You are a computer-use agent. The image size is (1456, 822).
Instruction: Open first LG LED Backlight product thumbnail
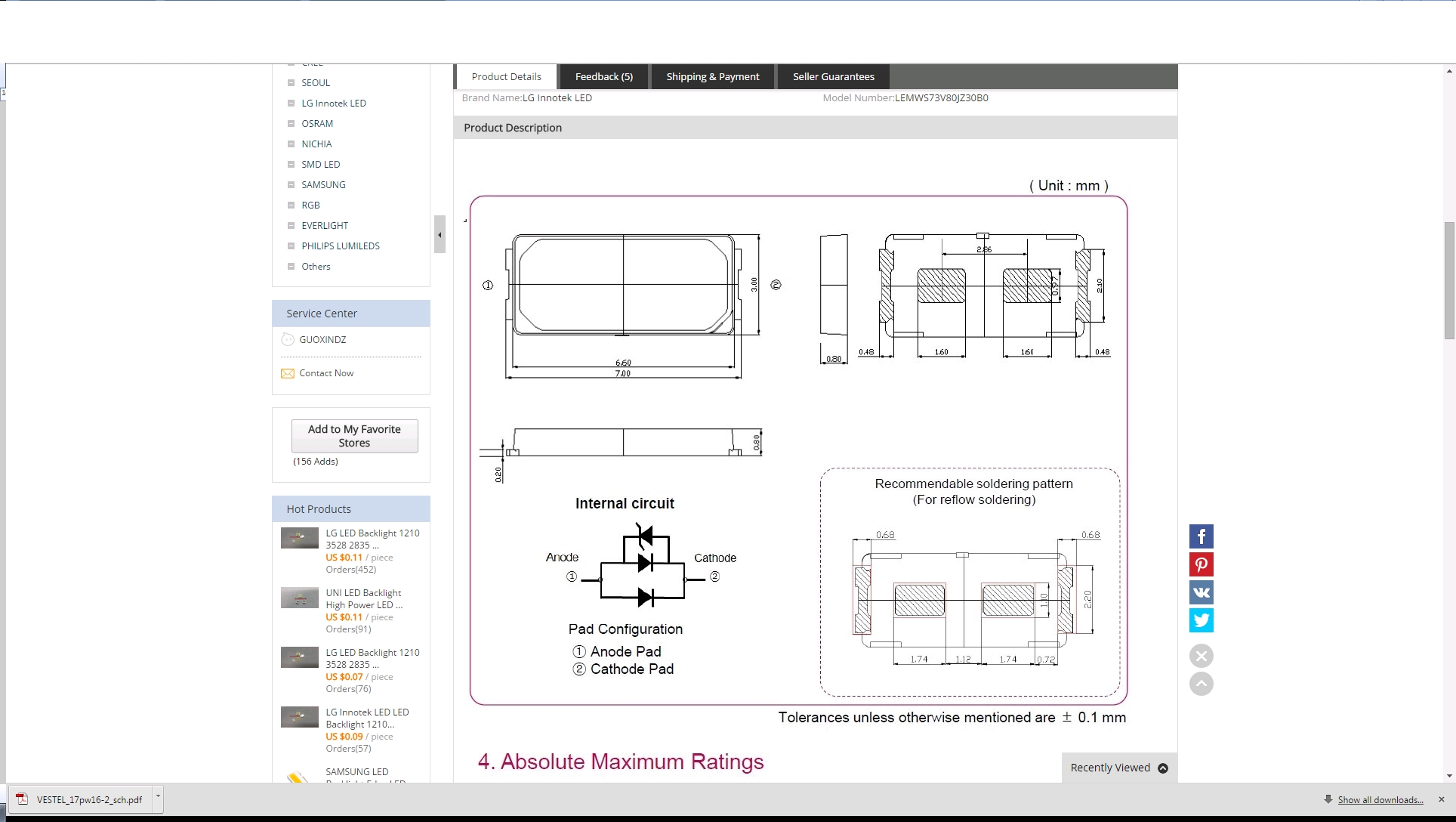pyautogui.click(x=300, y=538)
